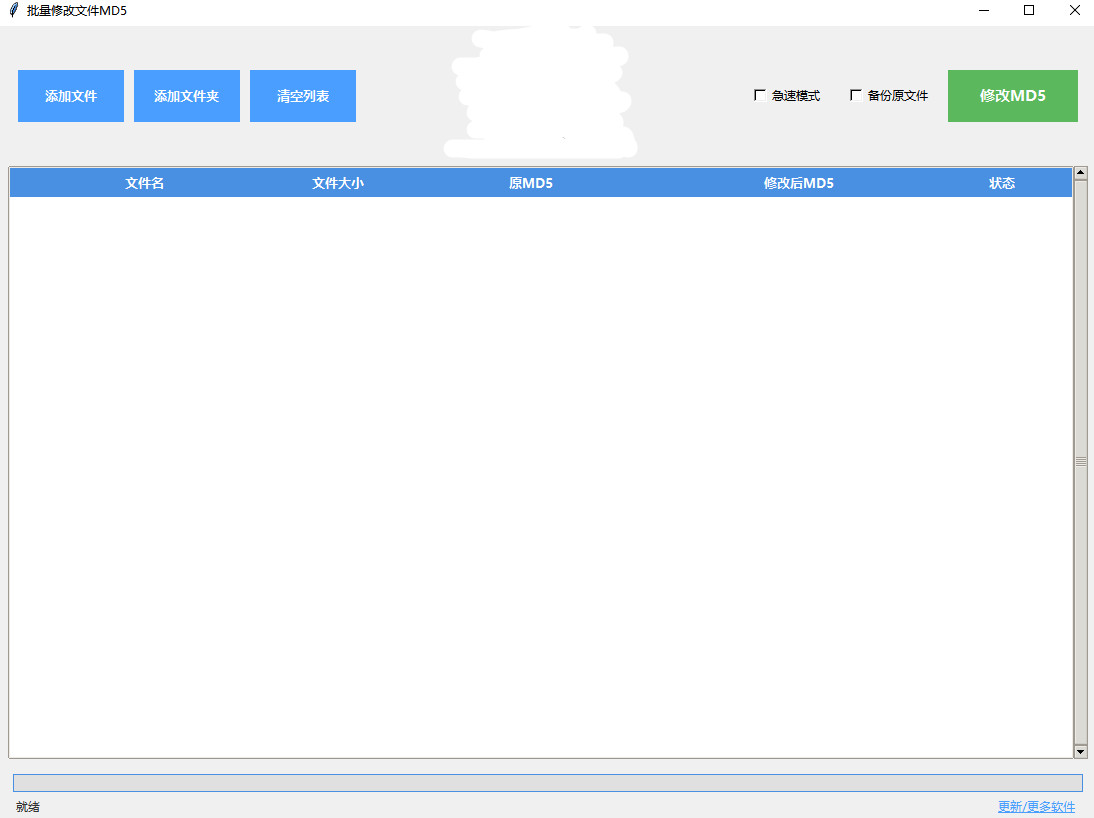This screenshot has width=1094, height=818.
Task: Sort by the 文件名 column header
Action: (x=144, y=183)
